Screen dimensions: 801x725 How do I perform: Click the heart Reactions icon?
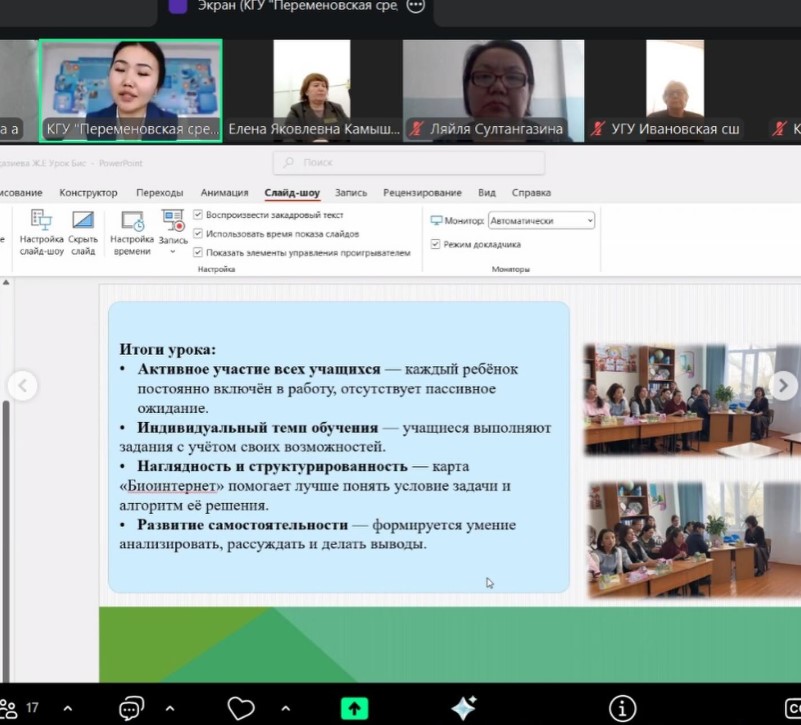pos(241,708)
